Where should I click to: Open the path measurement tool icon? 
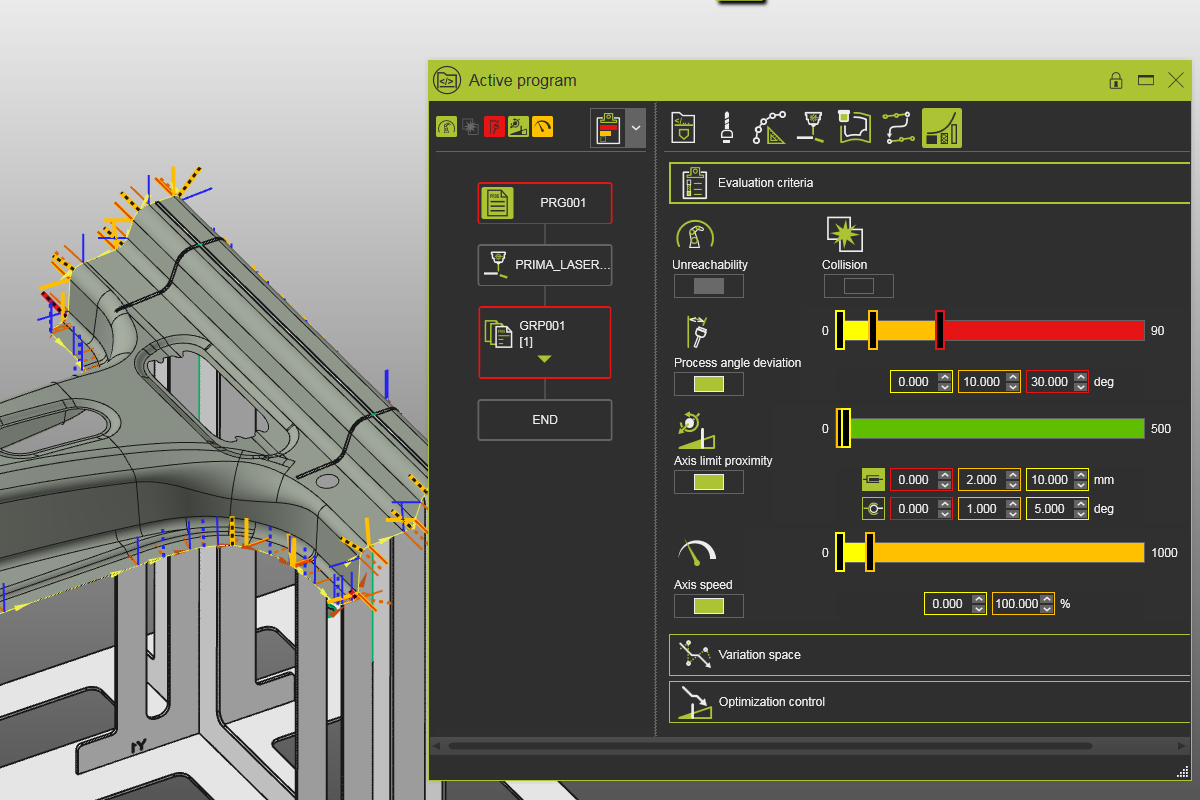pyautogui.click(x=768, y=127)
